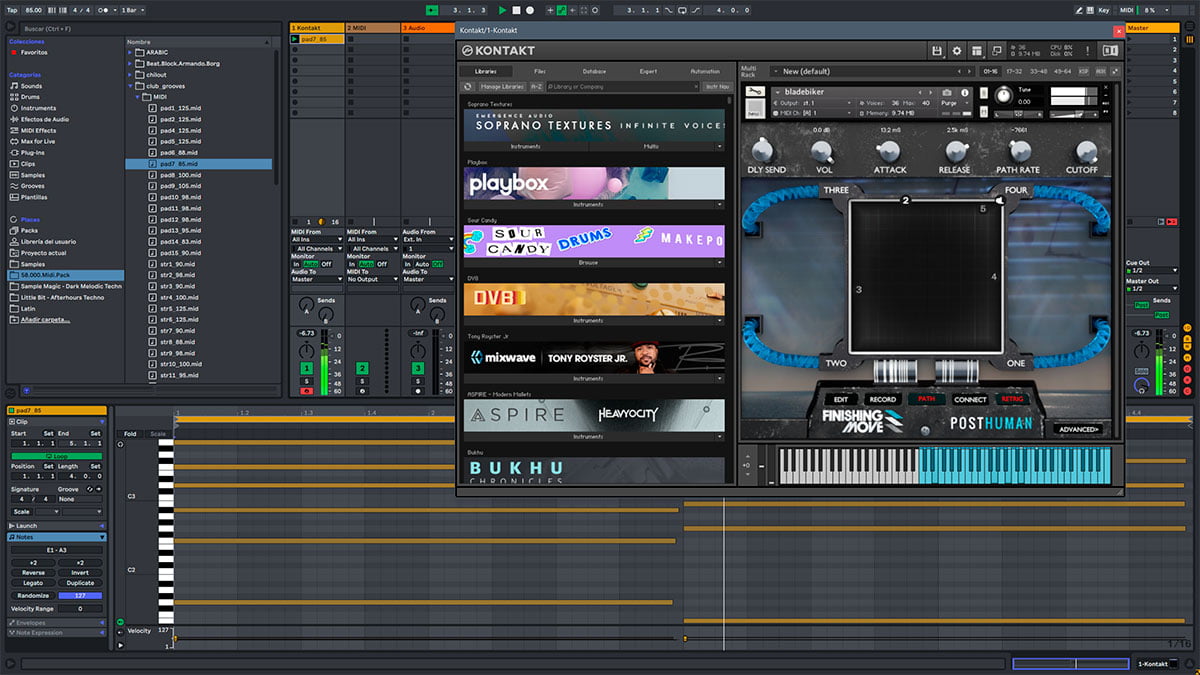Screen dimensions: 1200x675
Task: Expand the Beat.Block.Armando.Borg folder
Action: 131,64
